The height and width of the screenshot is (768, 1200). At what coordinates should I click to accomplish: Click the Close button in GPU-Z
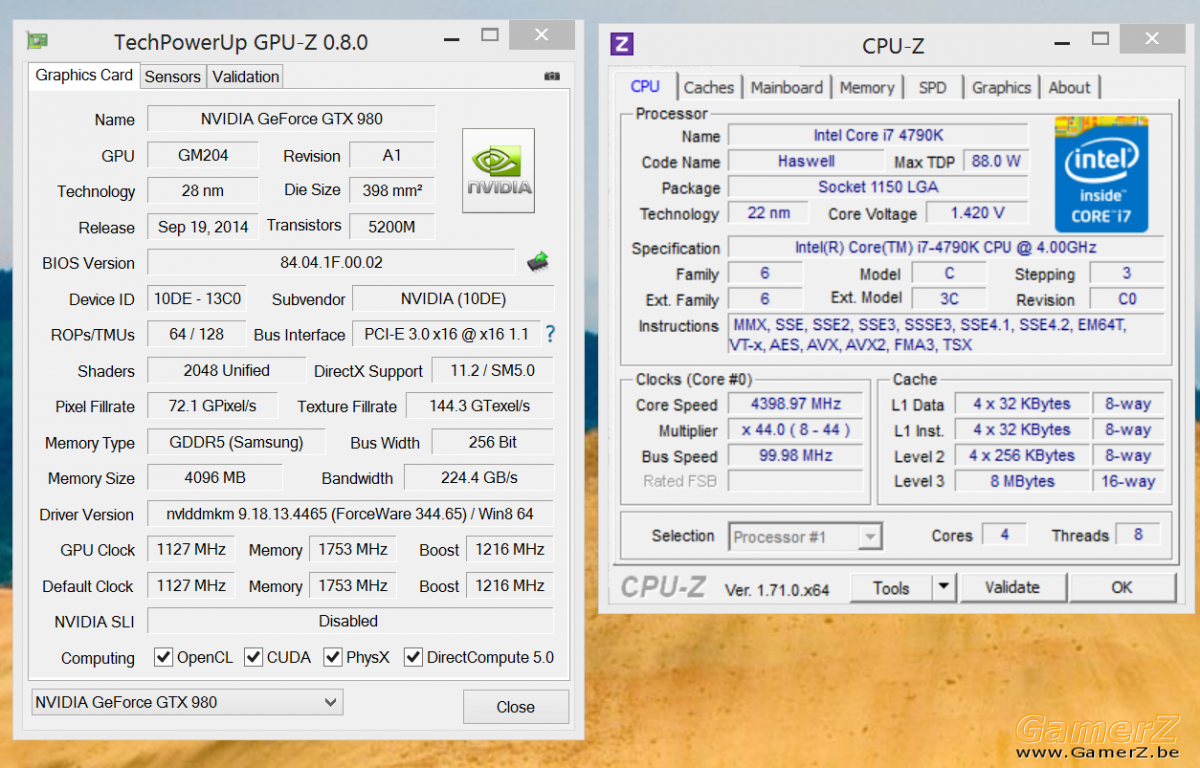click(515, 707)
